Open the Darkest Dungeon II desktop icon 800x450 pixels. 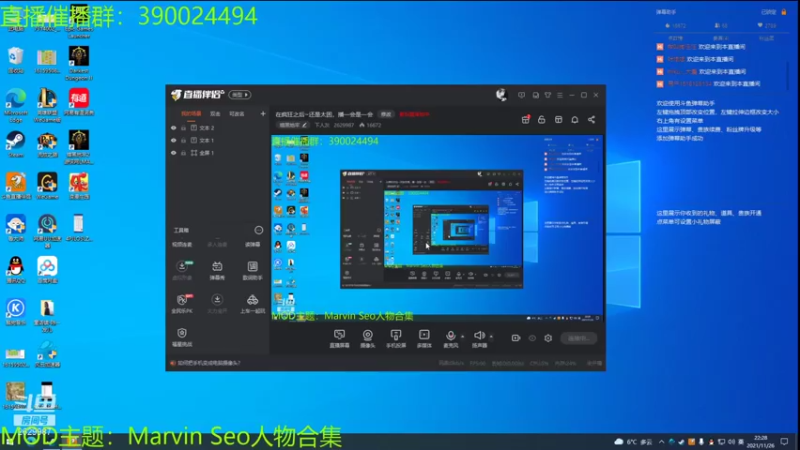(79, 63)
